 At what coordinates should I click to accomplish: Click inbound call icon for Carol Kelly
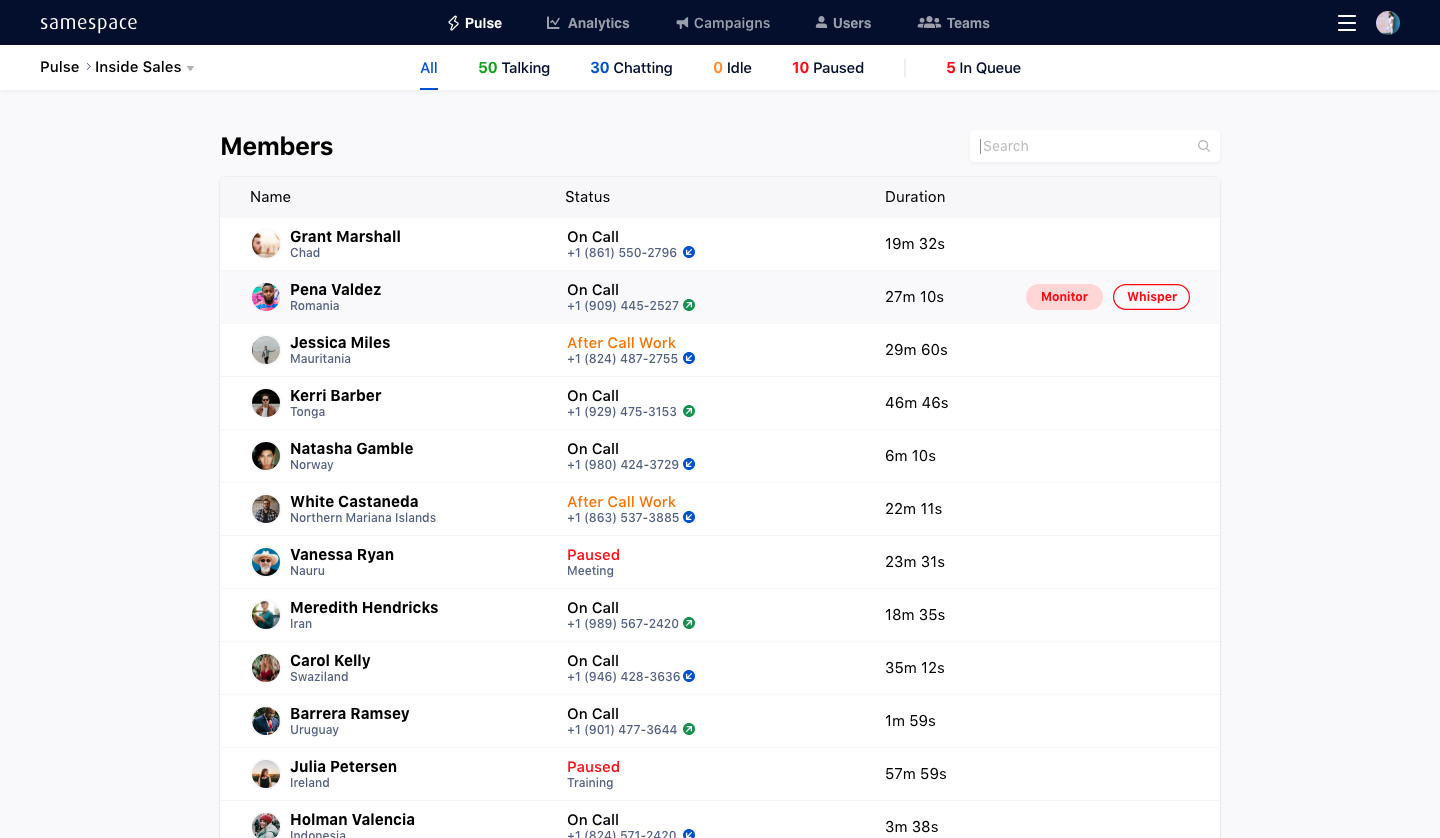click(x=689, y=677)
